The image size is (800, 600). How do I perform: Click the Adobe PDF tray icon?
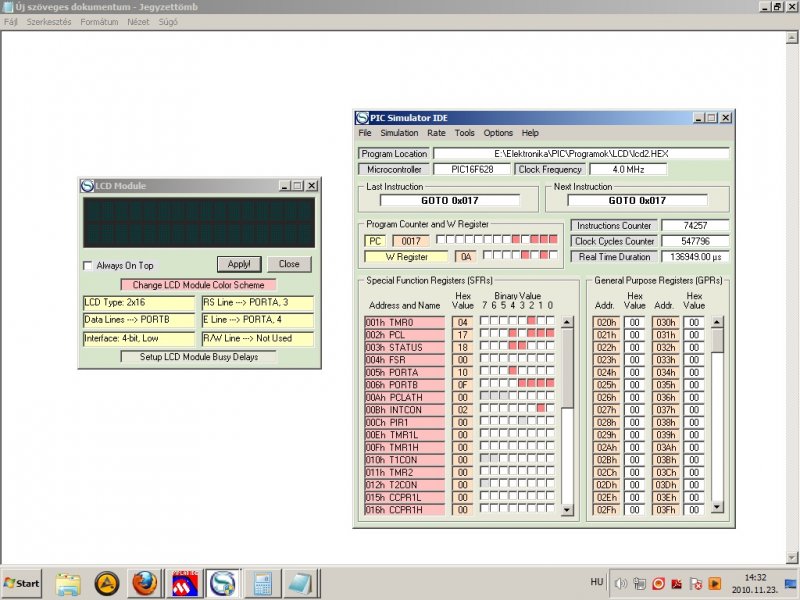click(x=677, y=583)
